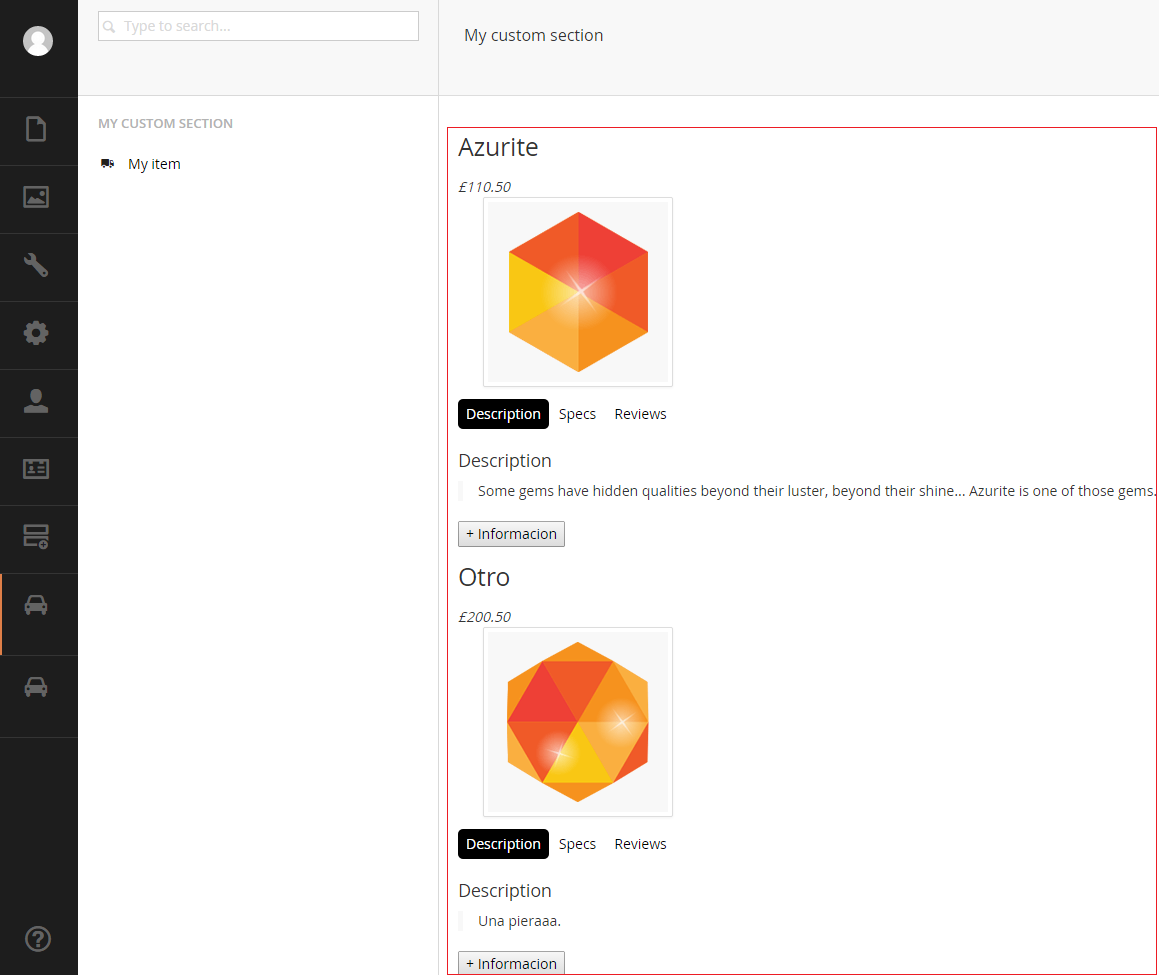Viewport: 1159px width, 975px height.
Task: Click the £110.50 price
Action: tap(485, 187)
